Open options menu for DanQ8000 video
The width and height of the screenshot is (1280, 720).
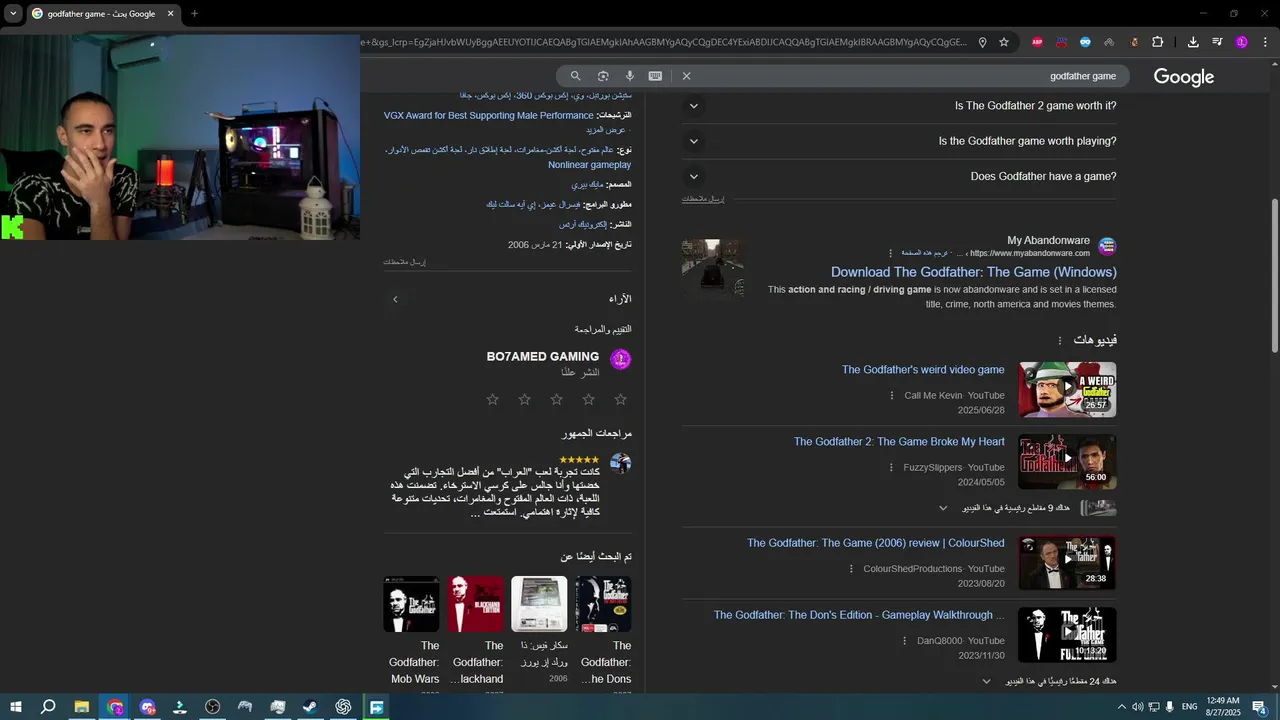(x=906, y=641)
